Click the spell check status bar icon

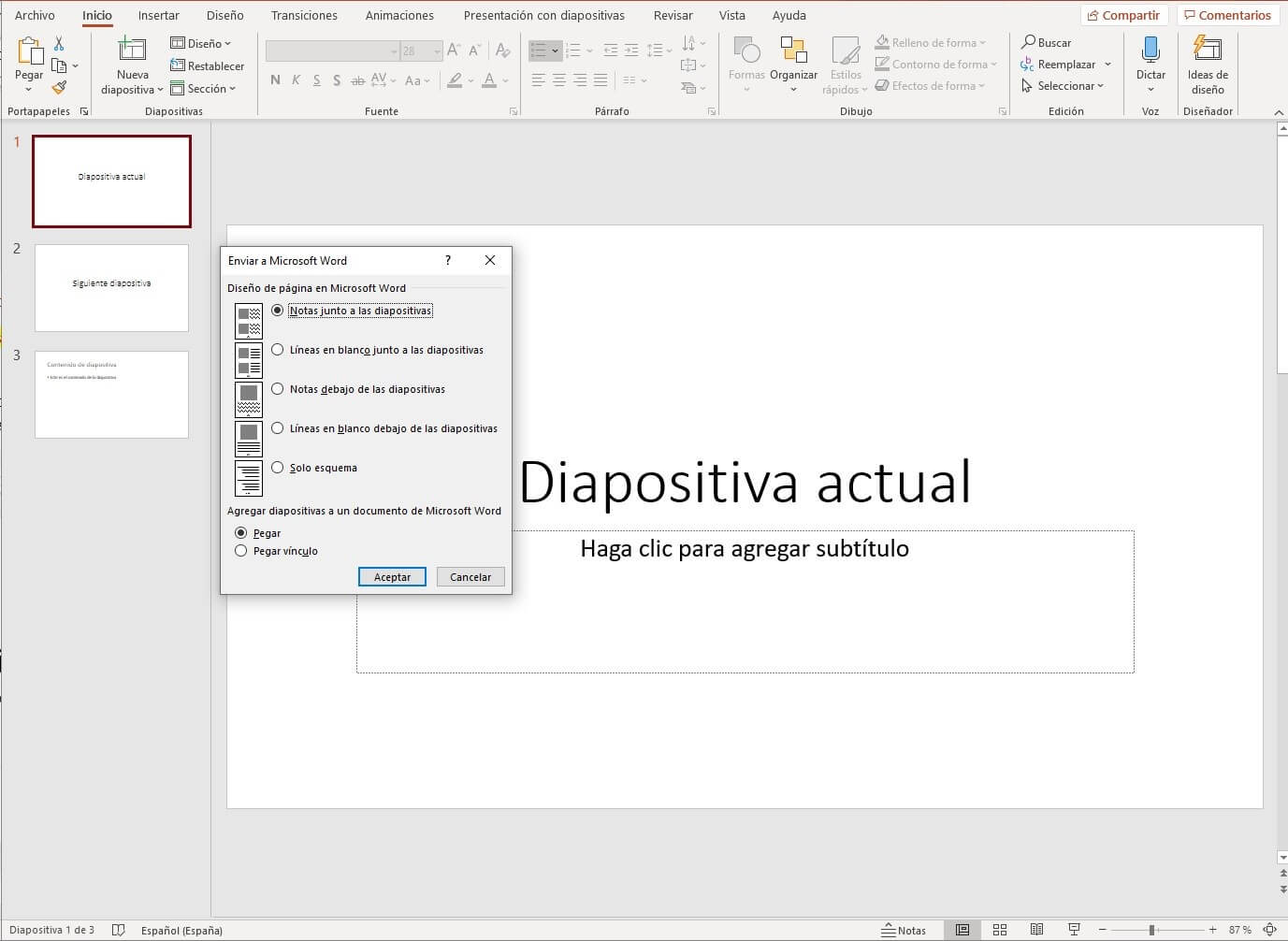119,930
